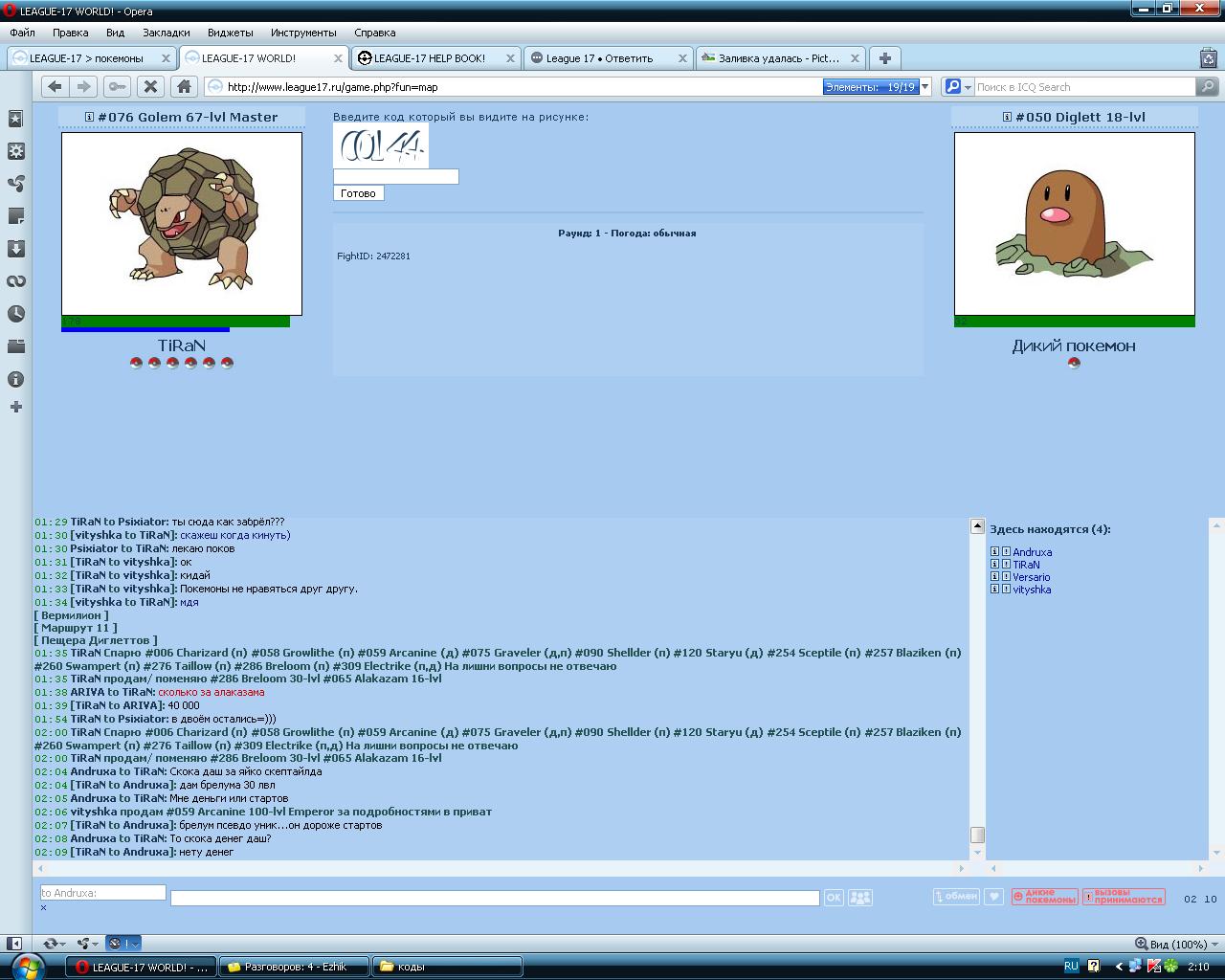Open a new tab with plus button
The width and height of the screenshot is (1225, 980).
(x=885, y=58)
